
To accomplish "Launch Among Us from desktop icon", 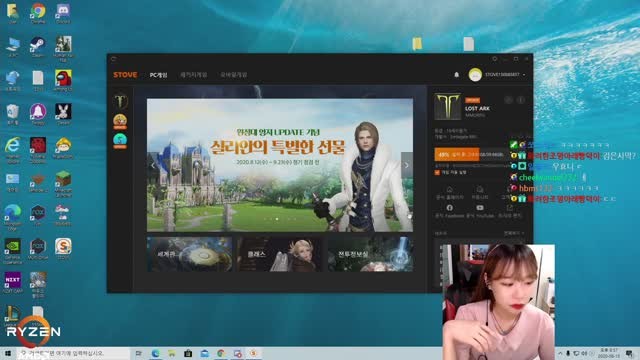I will click(x=63, y=78).
